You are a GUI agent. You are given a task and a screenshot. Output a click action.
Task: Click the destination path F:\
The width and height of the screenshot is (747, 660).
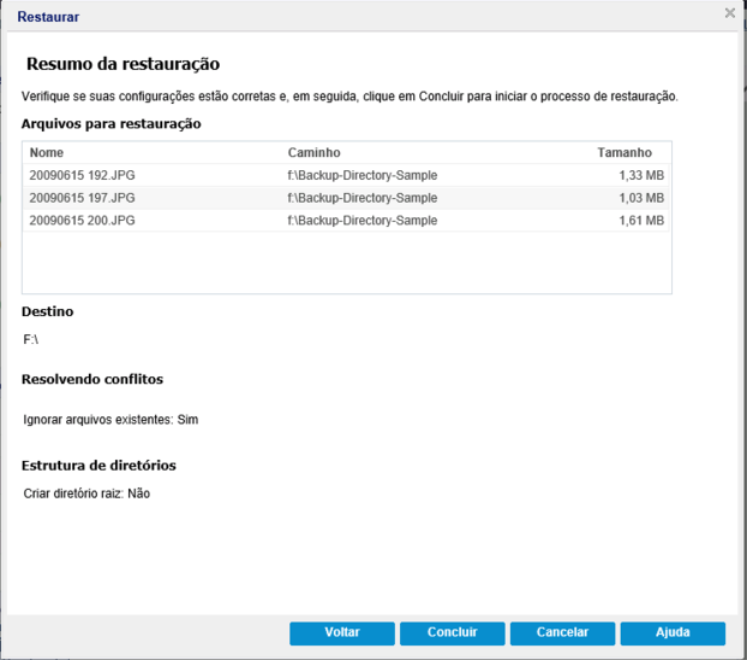click(x=31, y=340)
